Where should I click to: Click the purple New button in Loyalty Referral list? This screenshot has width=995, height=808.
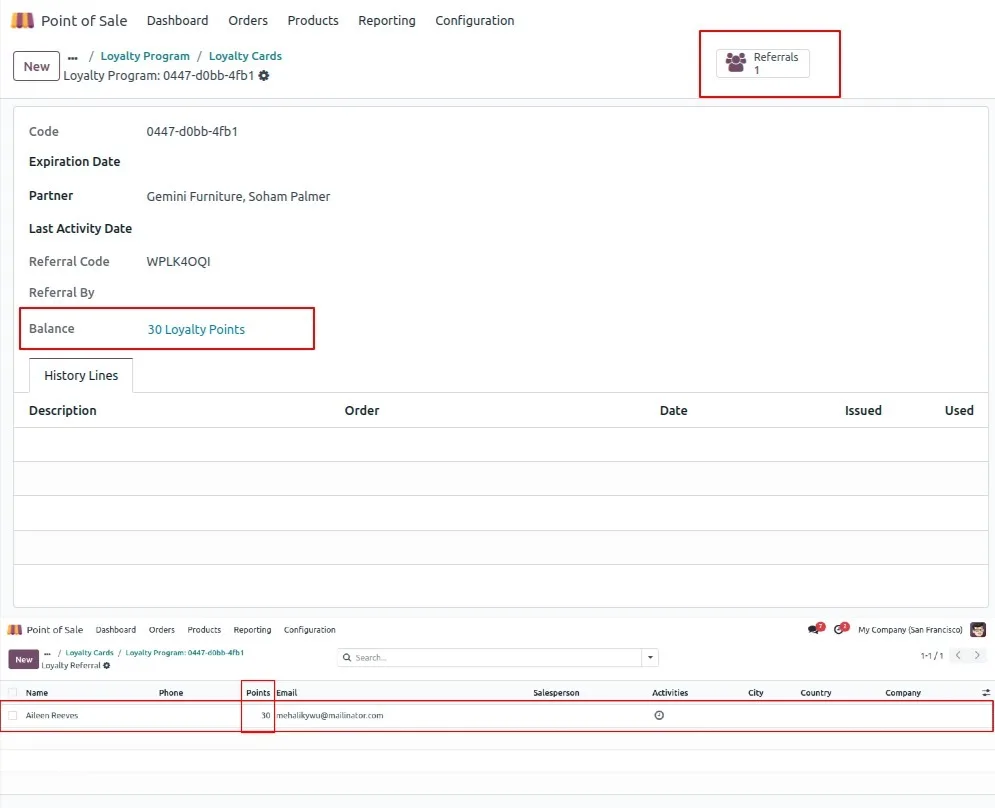(23, 659)
